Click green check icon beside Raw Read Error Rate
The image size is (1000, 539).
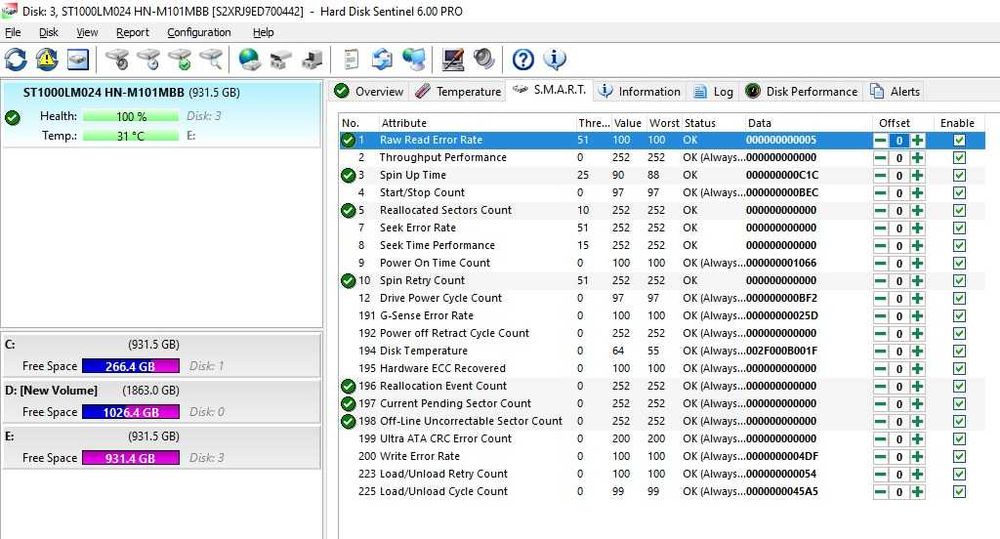tap(348, 140)
